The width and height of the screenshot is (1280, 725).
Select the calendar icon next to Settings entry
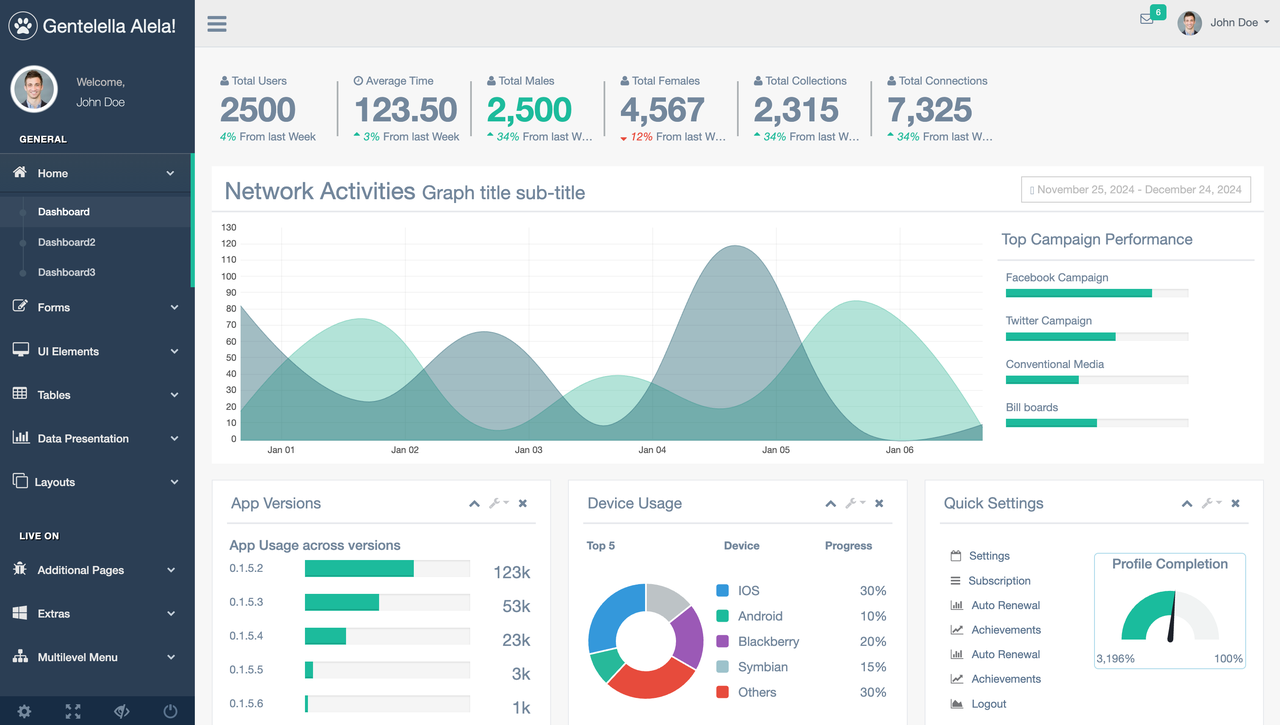[x=955, y=556]
